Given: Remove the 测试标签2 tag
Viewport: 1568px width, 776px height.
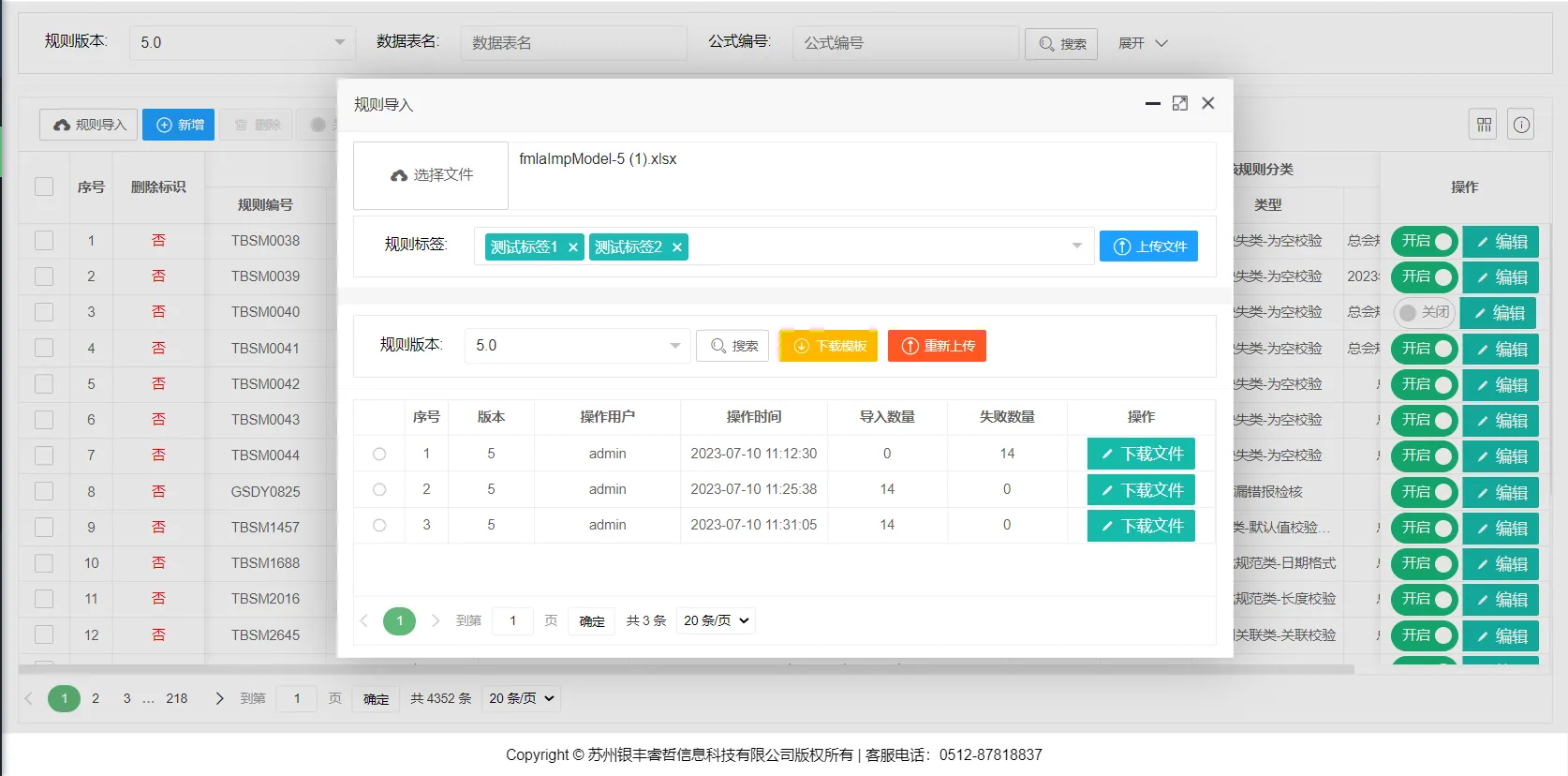Looking at the screenshot, I should click(x=677, y=247).
